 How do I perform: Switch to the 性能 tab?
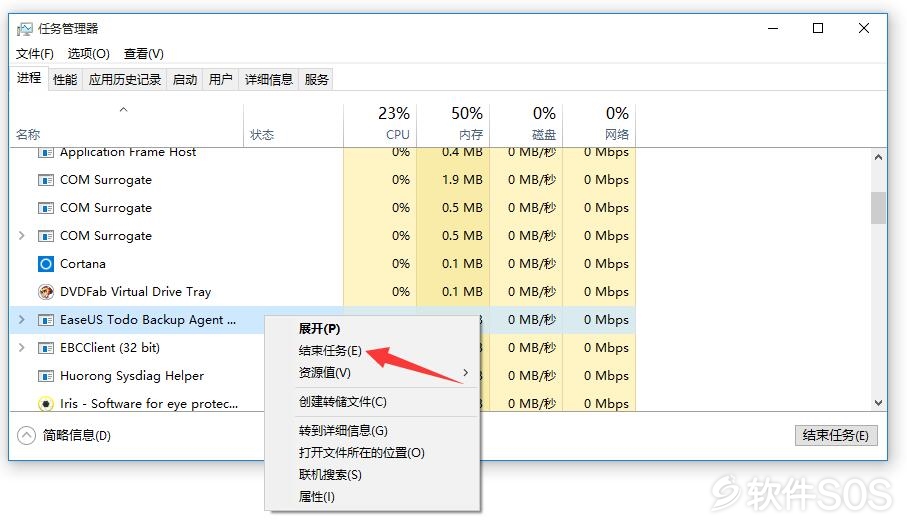[65, 80]
